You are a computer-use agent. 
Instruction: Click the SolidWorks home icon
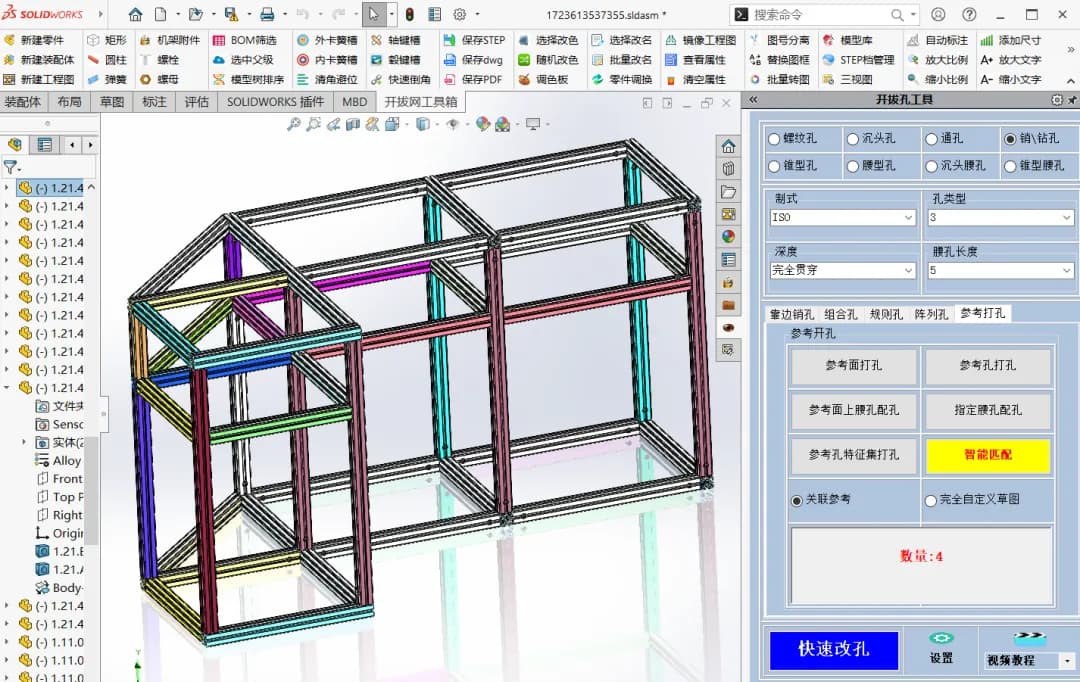135,14
